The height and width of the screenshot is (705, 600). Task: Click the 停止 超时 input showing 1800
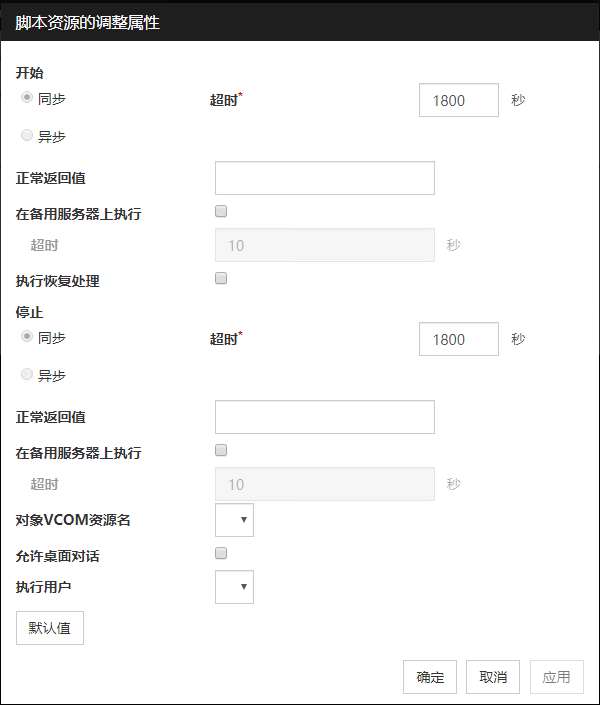[458, 339]
